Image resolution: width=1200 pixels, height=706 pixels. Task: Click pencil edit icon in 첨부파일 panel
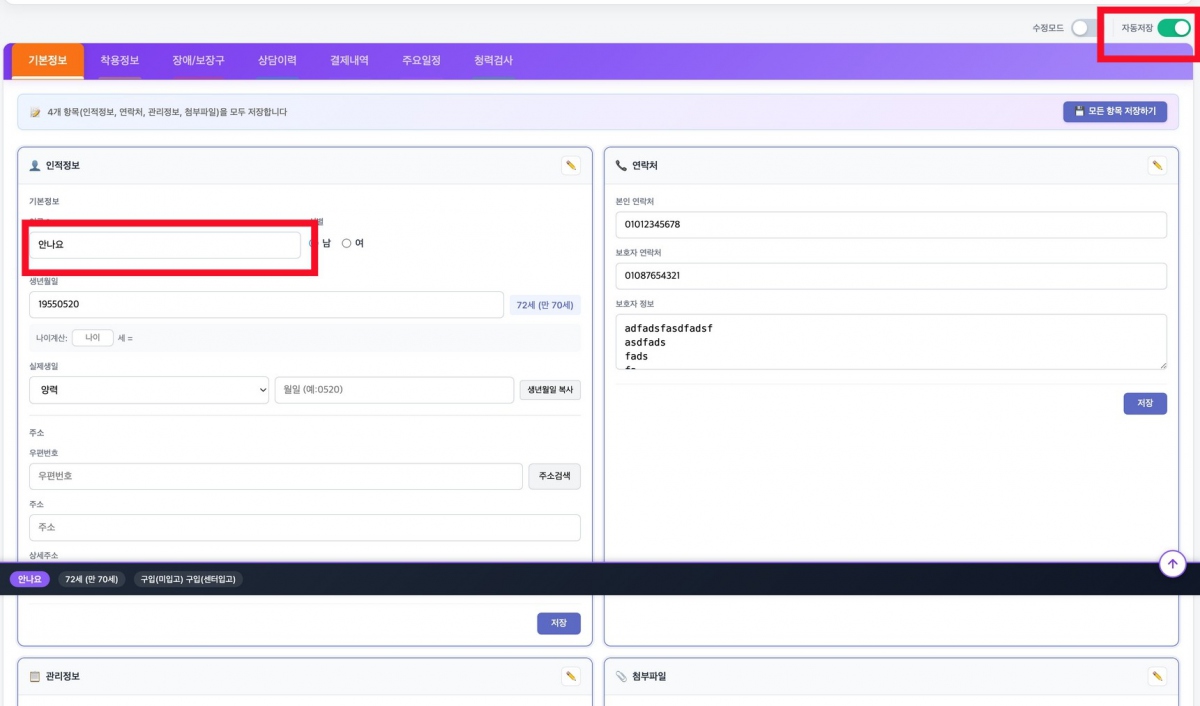[x=1157, y=677]
